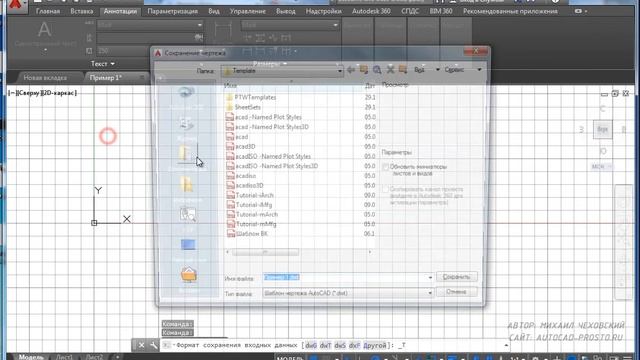640x360 pixels.
Task: Click the Dimension tool in ribbon
Action: coord(223,31)
